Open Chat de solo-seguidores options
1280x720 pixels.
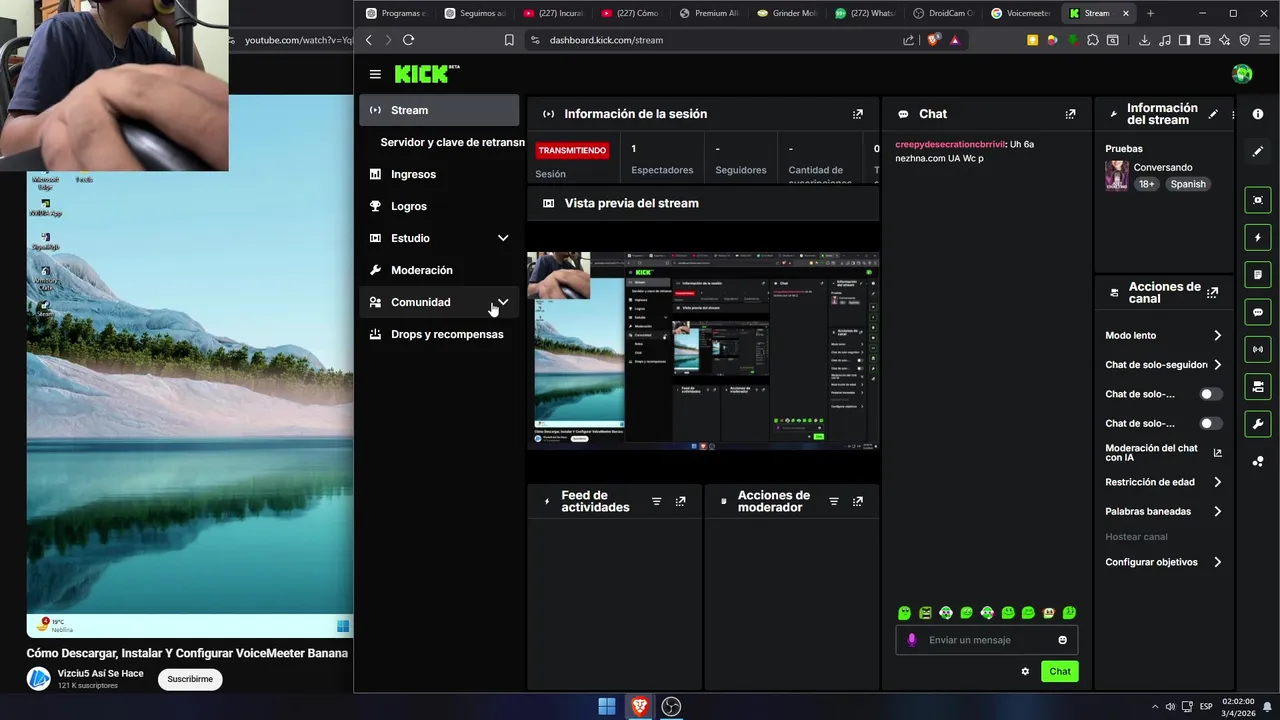[x=1163, y=365]
